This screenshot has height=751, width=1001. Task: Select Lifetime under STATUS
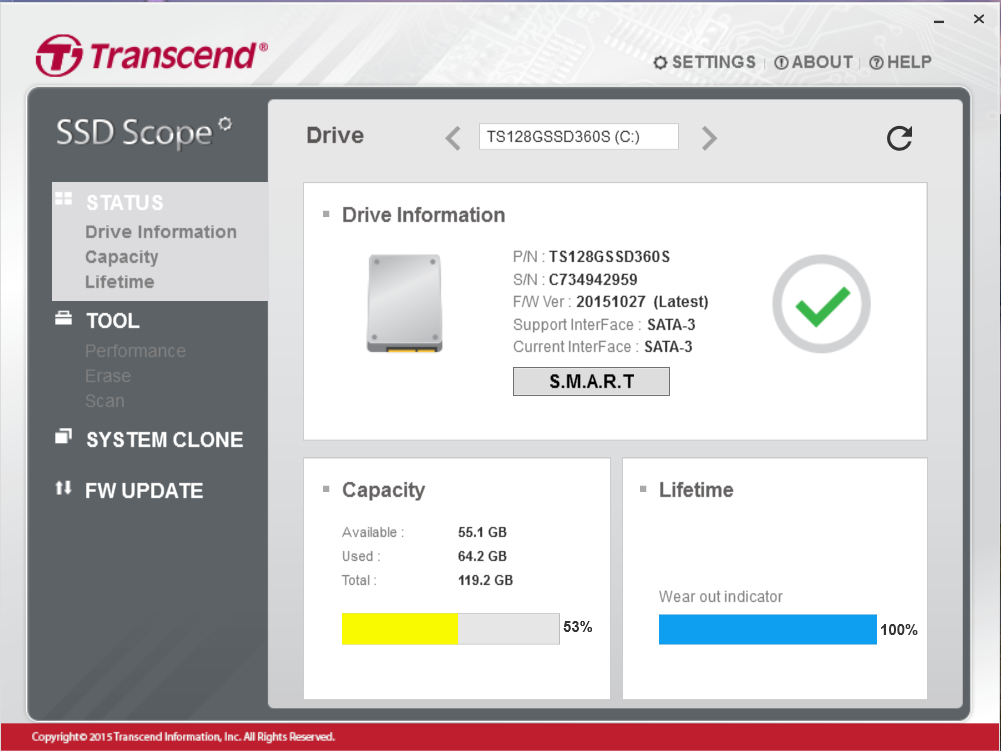click(118, 282)
